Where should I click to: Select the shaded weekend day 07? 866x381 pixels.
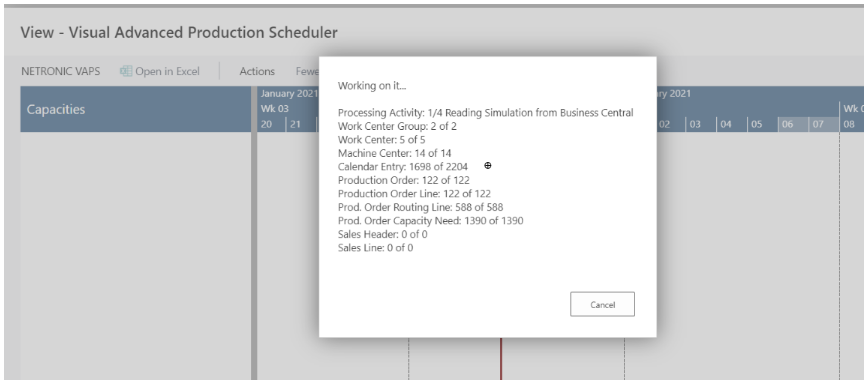tap(817, 124)
